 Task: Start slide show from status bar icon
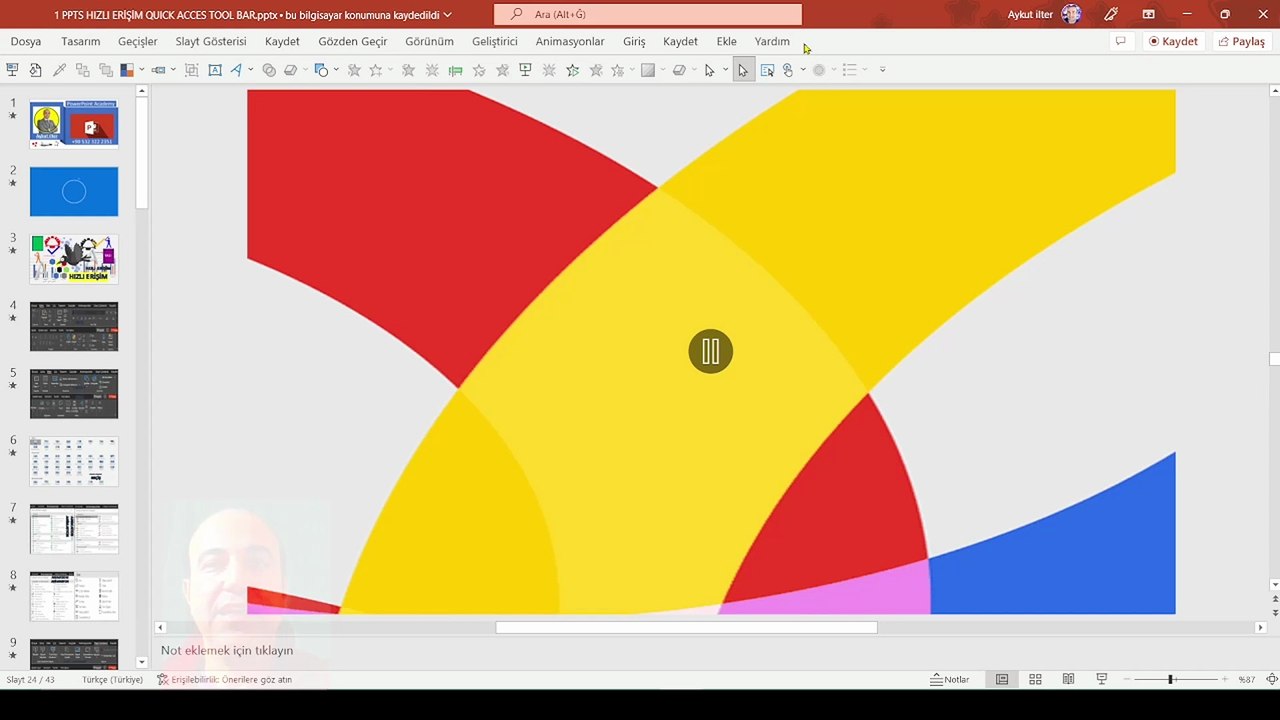click(1102, 679)
